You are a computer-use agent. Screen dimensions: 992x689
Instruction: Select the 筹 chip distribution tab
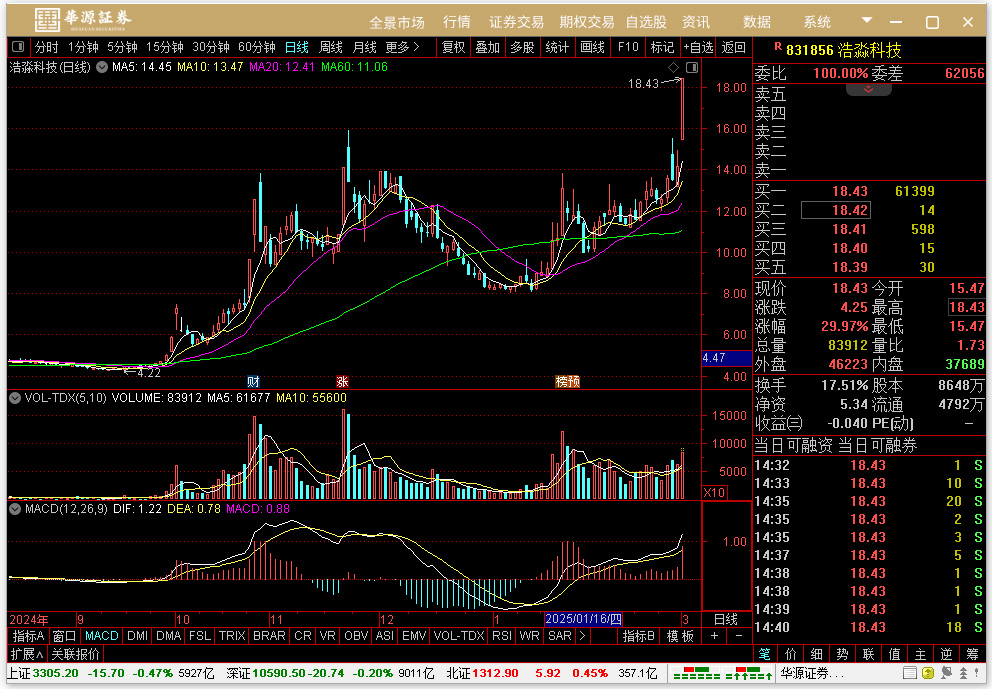click(971, 654)
